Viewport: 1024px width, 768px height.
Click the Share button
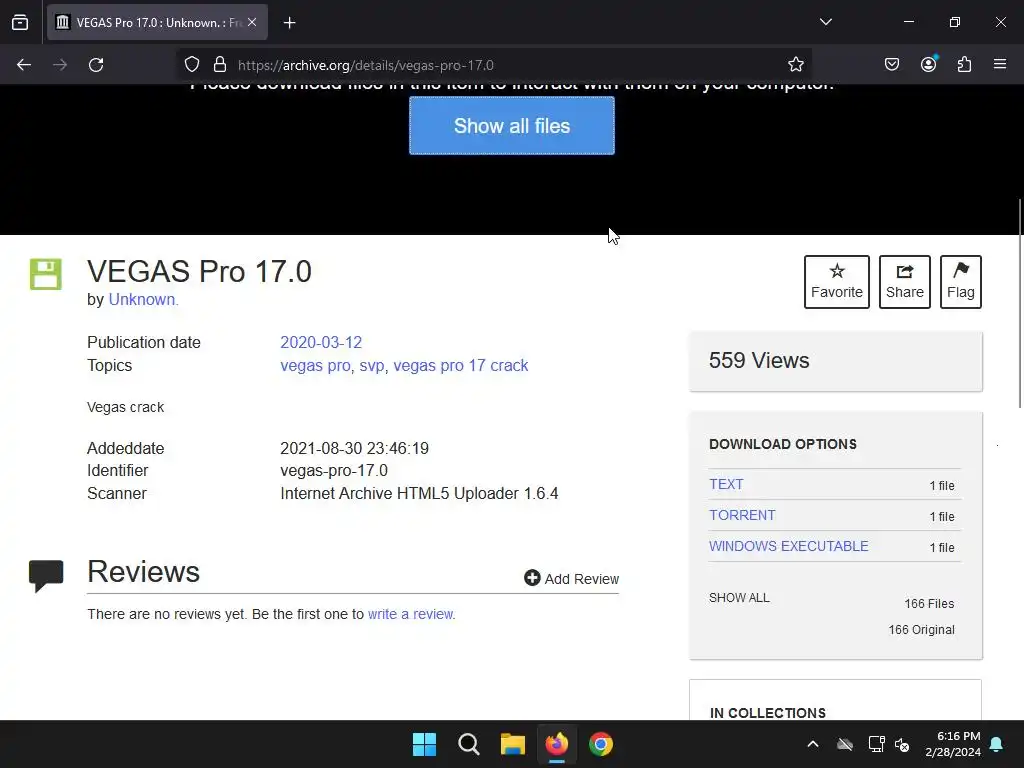[x=904, y=281]
